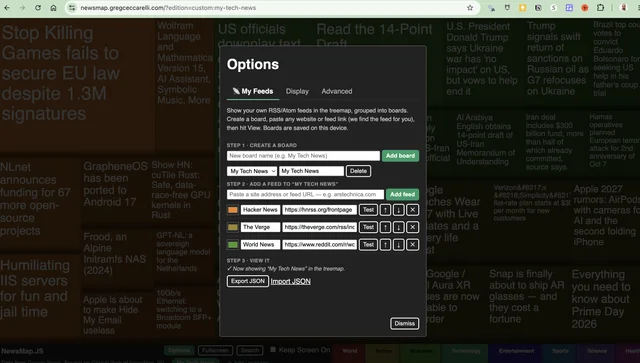The image size is (640, 363).
Task: Open 'Snap is finally about to ship' tile
Action: pyautogui.click(x=527, y=301)
